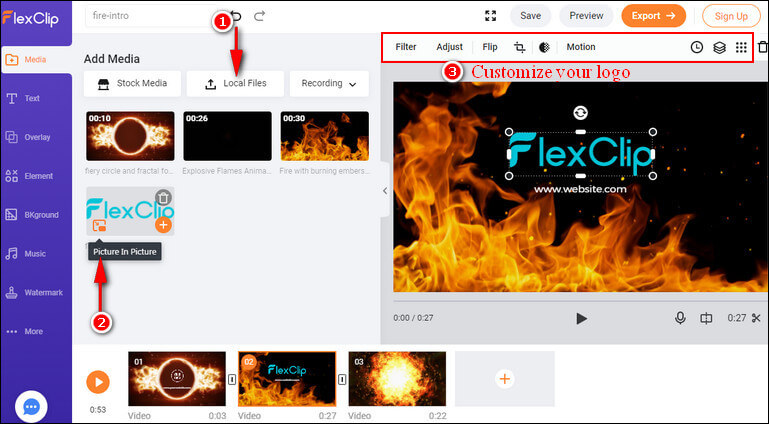Click the FlexClip logo in top-left corner

(30, 19)
